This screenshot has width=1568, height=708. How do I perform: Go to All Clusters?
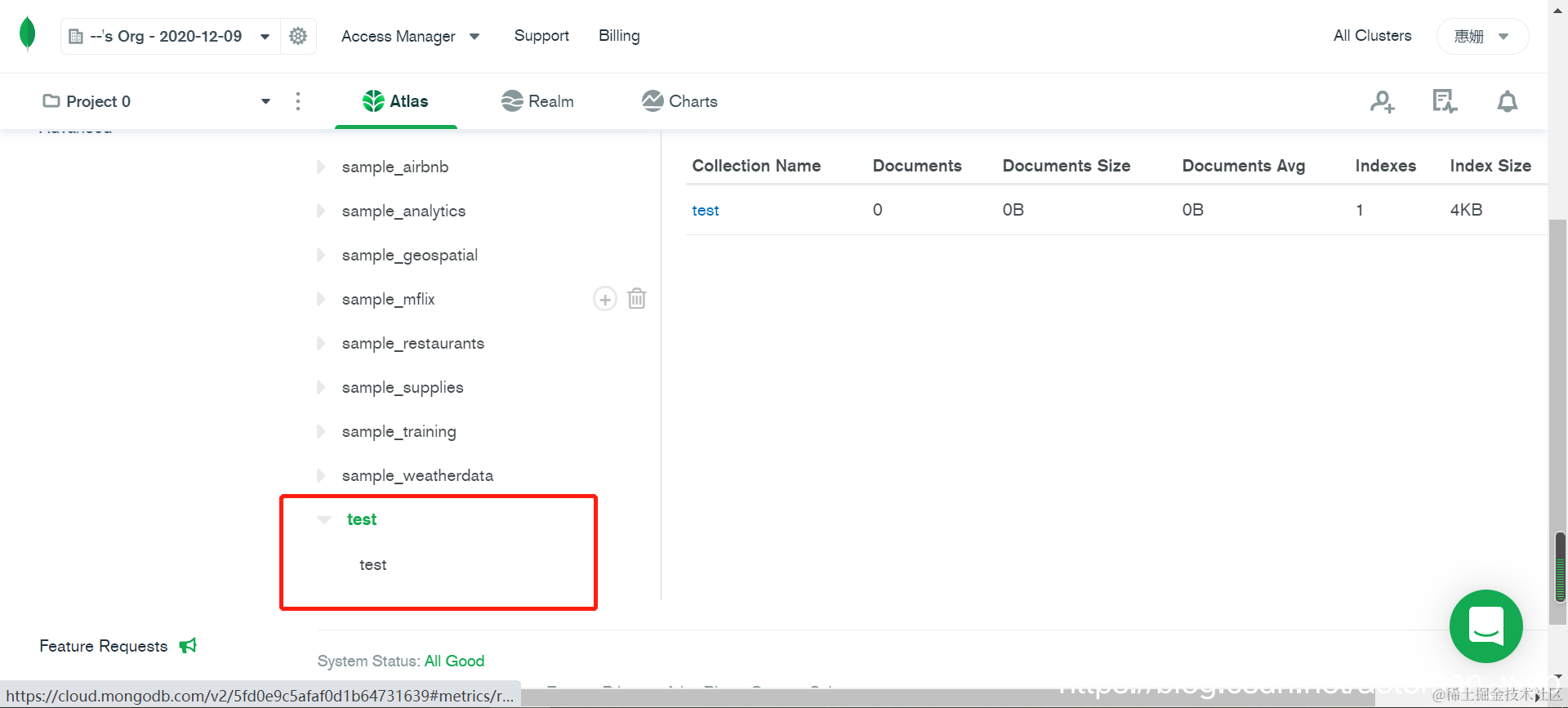[x=1372, y=35]
